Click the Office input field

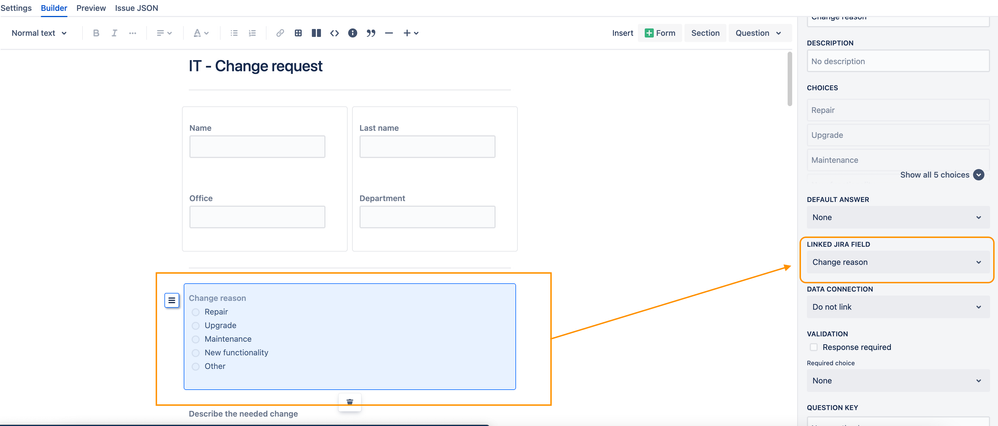tap(257, 217)
